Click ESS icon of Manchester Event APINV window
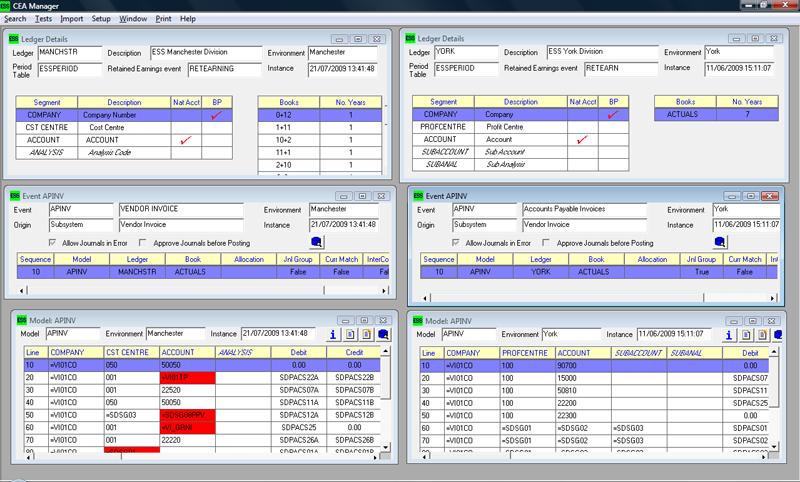This screenshot has width=800, height=482. [x=15, y=196]
